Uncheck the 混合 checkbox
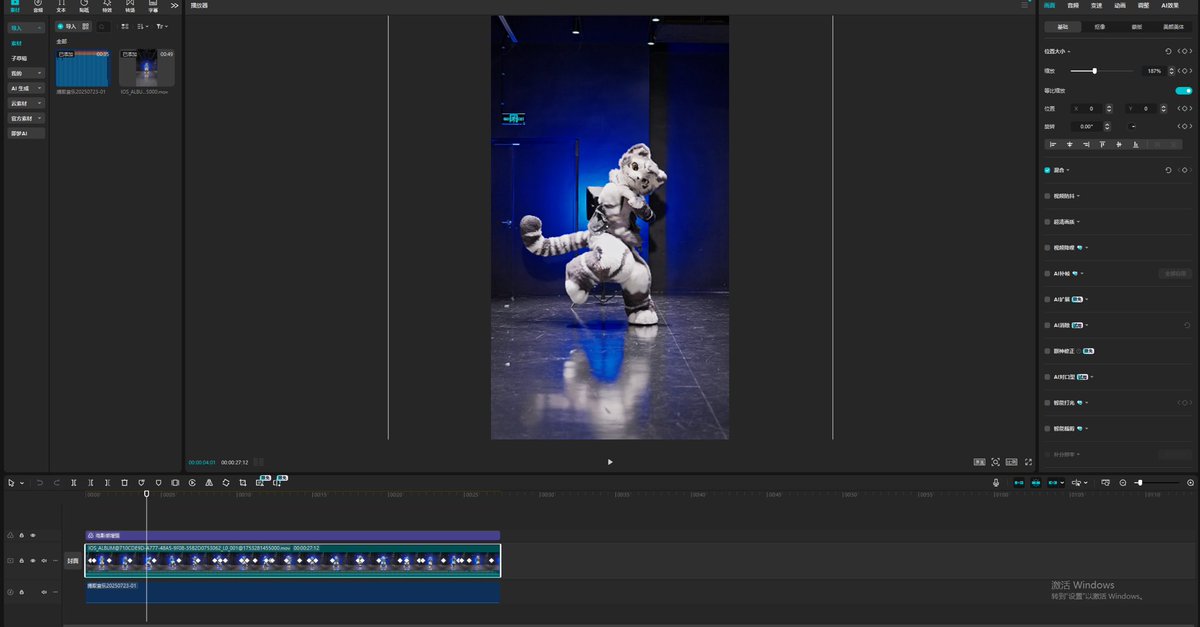Image resolution: width=1200 pixels, height=627 pixels. (1047, 170)
